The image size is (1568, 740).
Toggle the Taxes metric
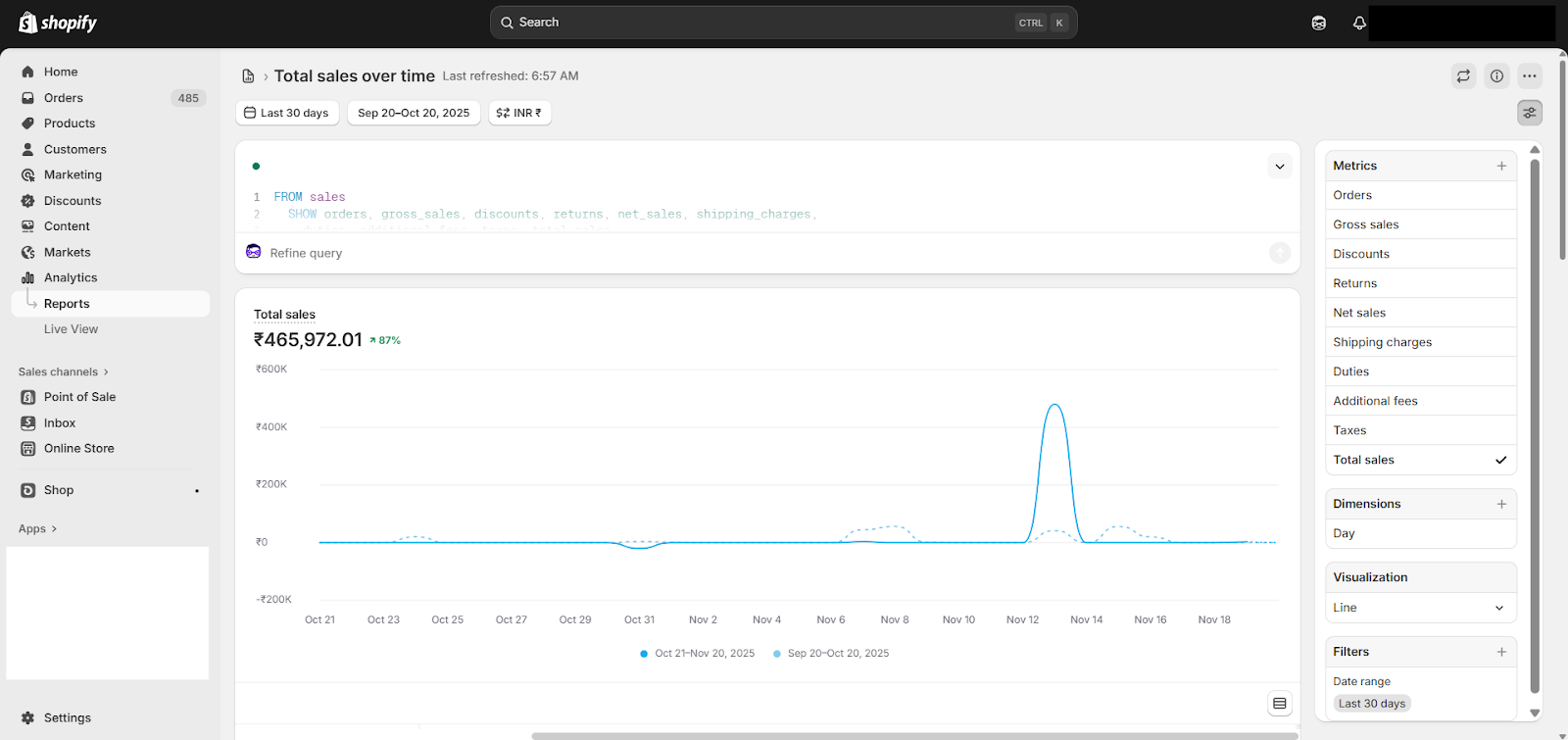pos(1421,430)
